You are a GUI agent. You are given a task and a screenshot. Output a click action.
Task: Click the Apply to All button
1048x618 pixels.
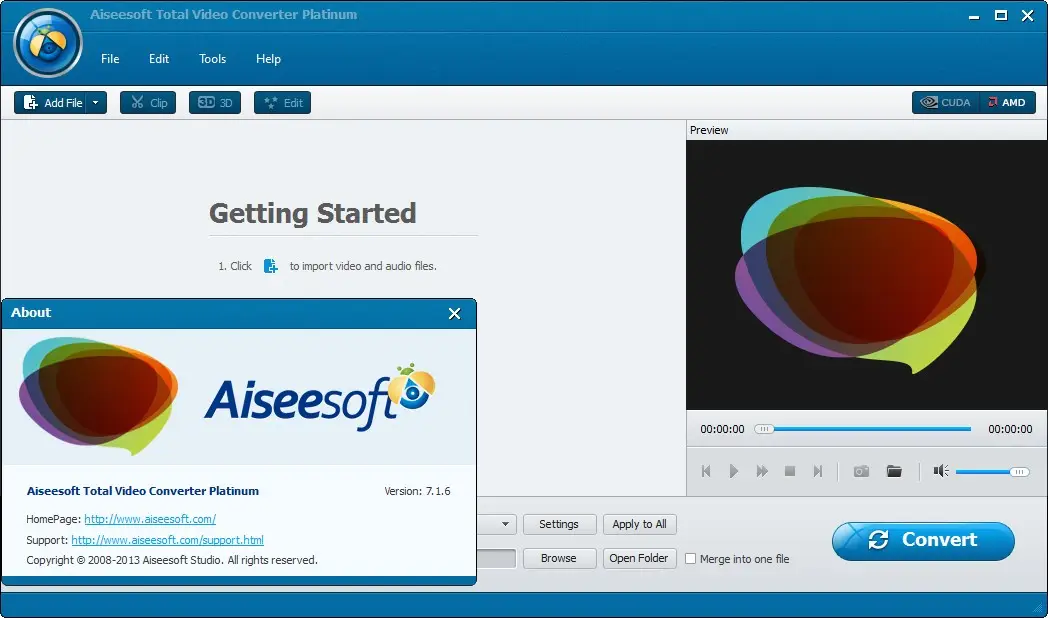click(640, 524)
